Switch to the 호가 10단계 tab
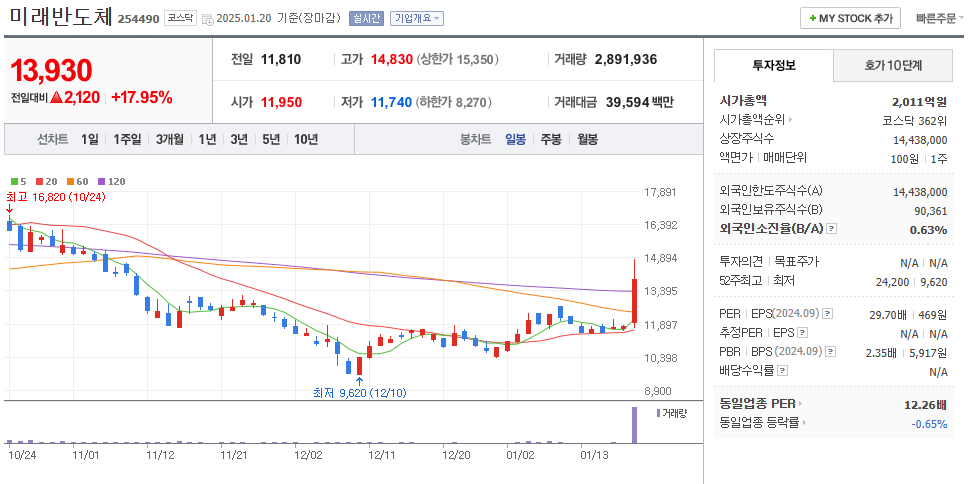970x484 pixels. 893,65
